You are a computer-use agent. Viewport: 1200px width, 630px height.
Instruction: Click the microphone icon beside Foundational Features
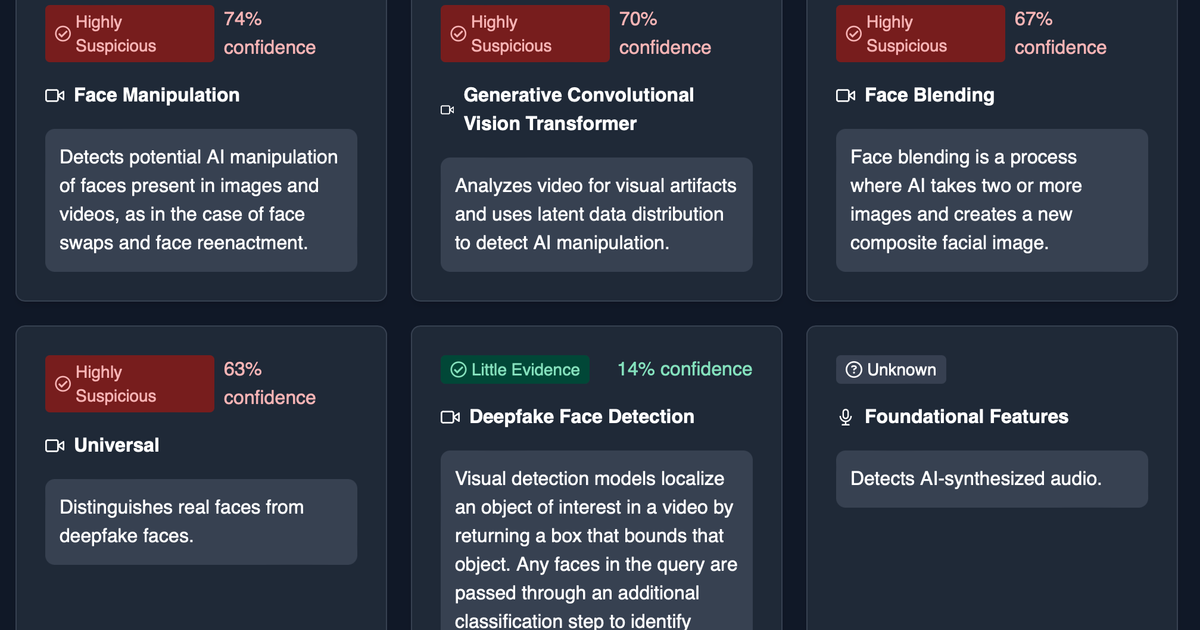pyautogui.click(x=846, y=417)
